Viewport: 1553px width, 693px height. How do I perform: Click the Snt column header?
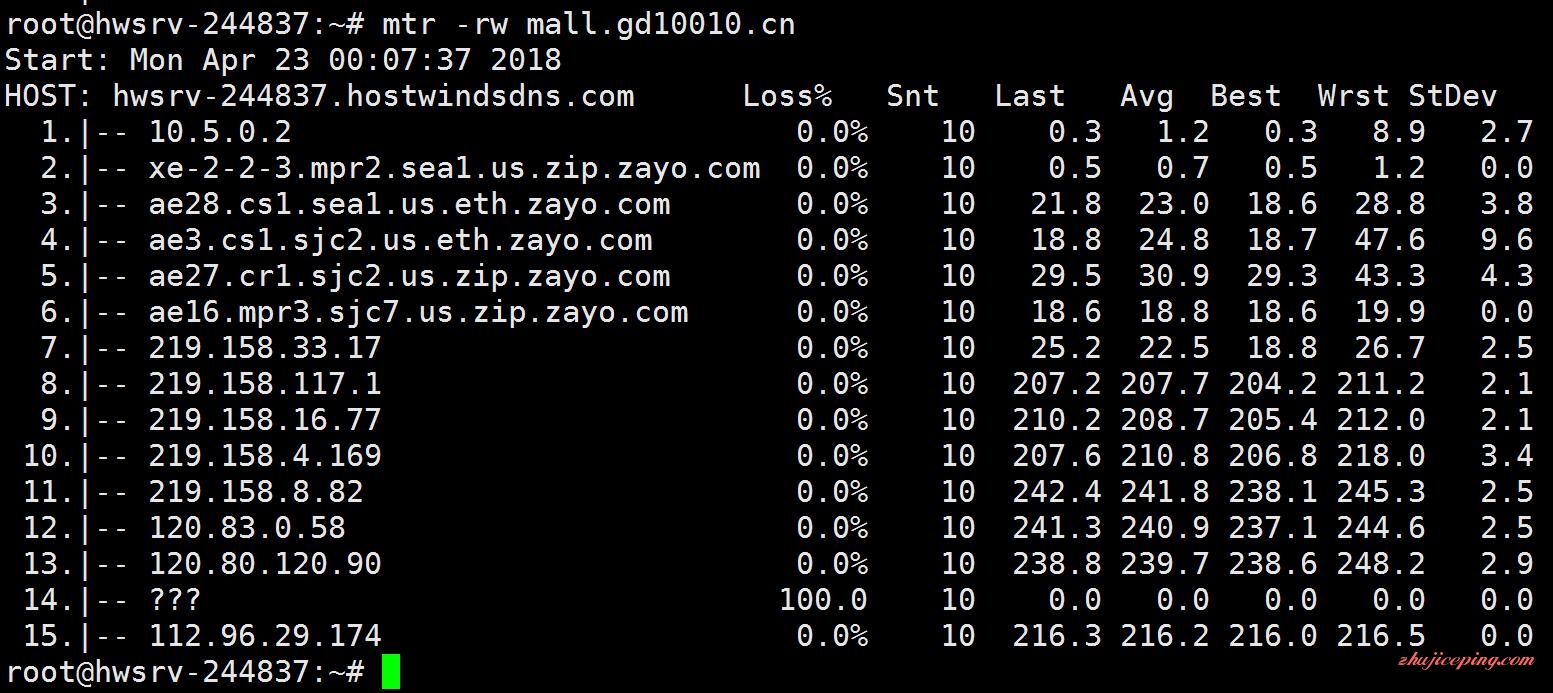pos(913,95)
